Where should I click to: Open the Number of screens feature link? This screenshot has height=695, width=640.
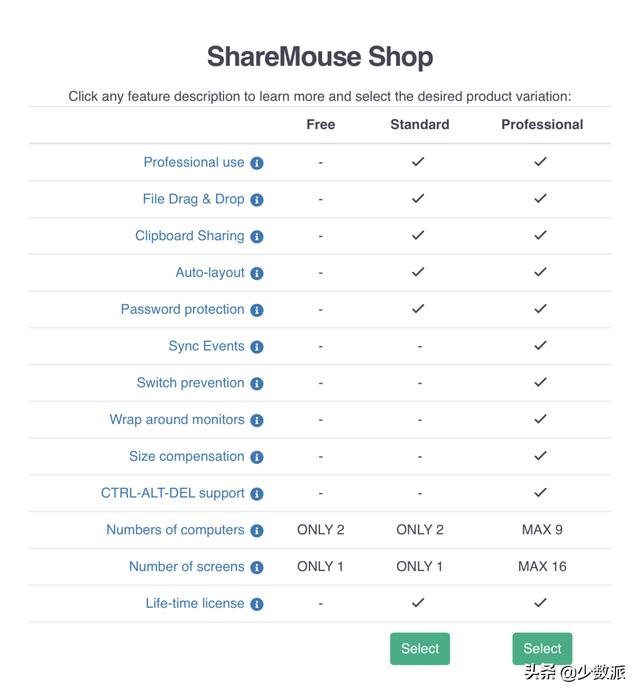tap(187, 566)
